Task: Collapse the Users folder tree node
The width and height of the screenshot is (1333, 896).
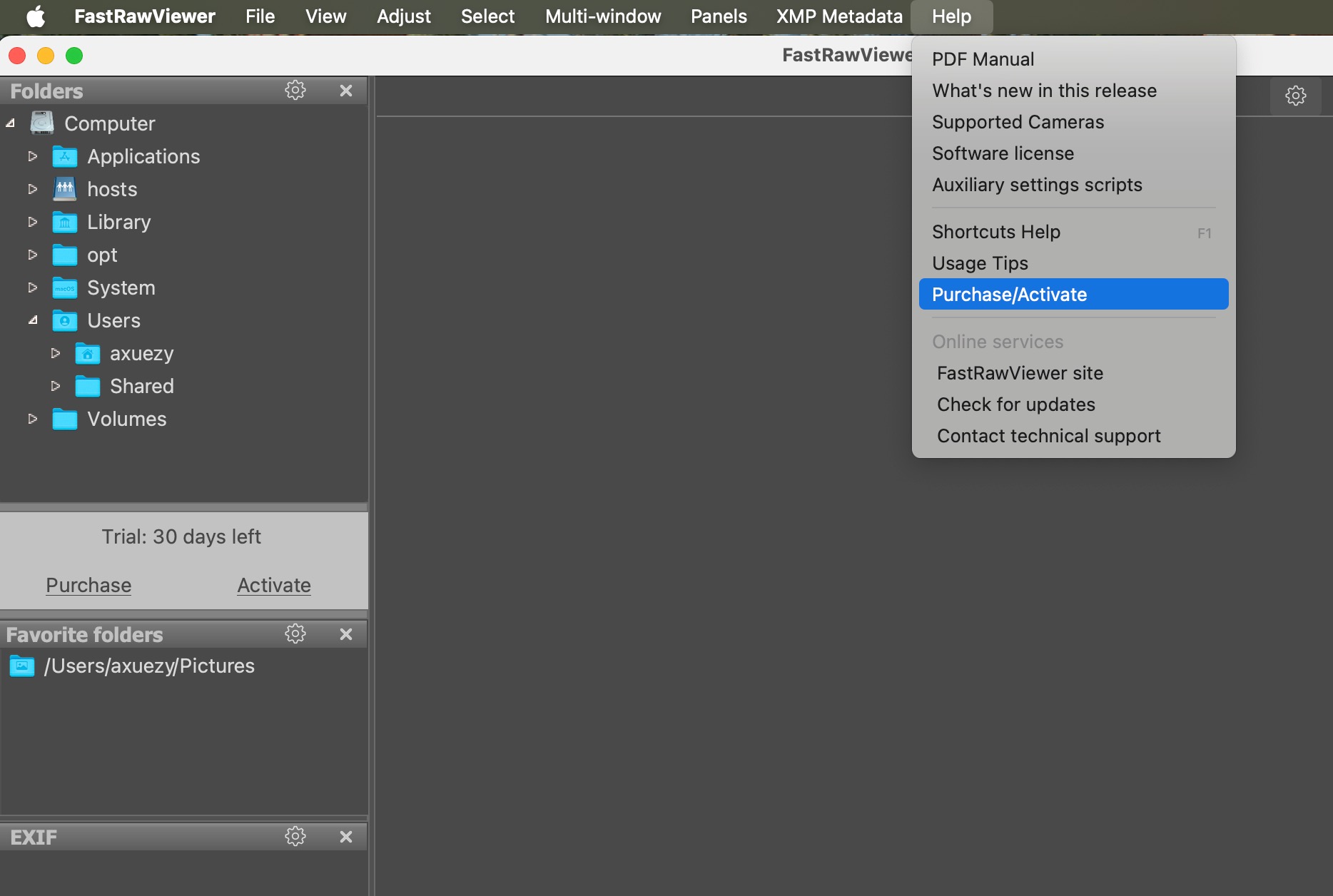Action: pos(33,320)
